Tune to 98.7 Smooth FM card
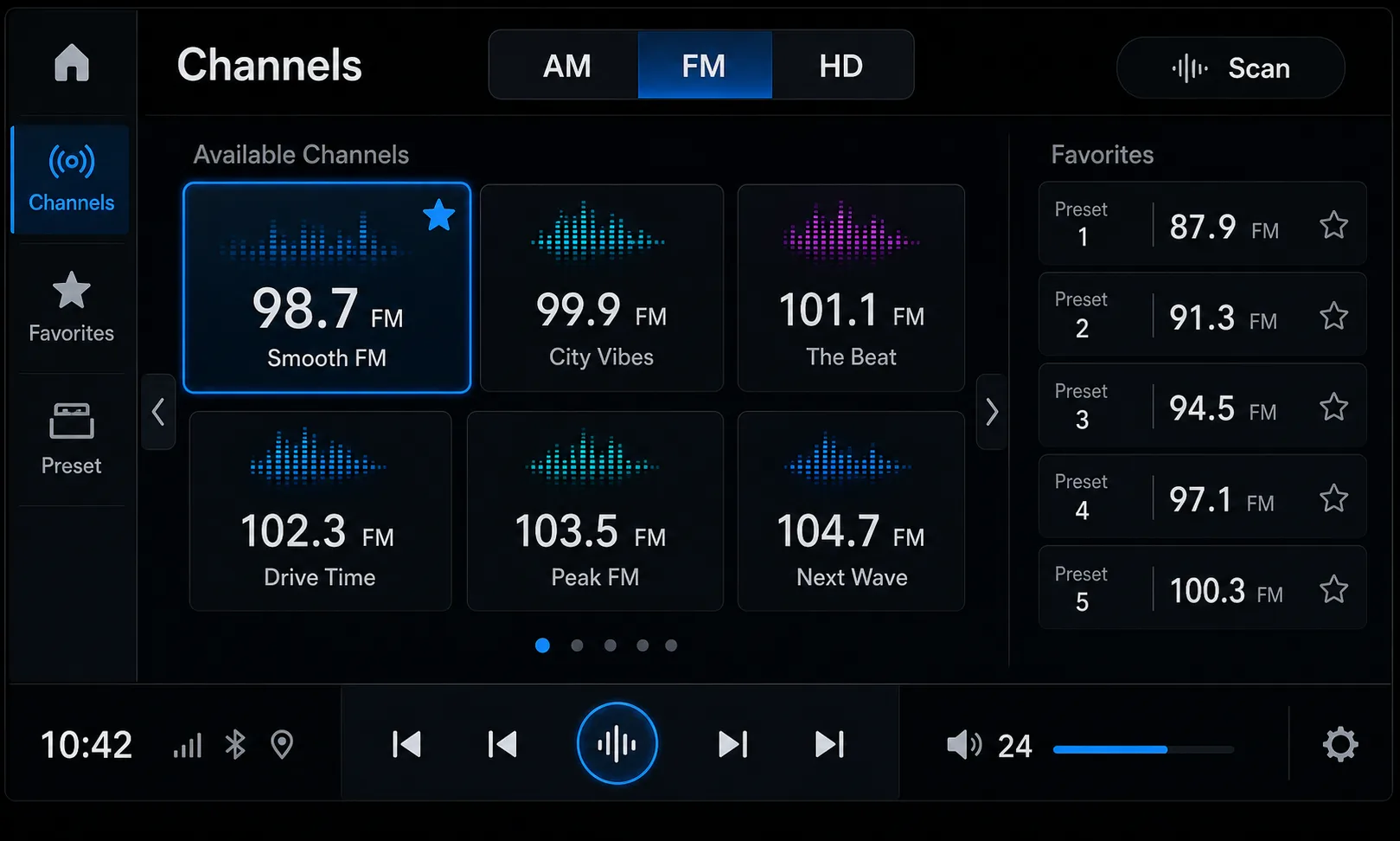Image resolution: width=1400 pixels, height=841 pixels. 327,288
